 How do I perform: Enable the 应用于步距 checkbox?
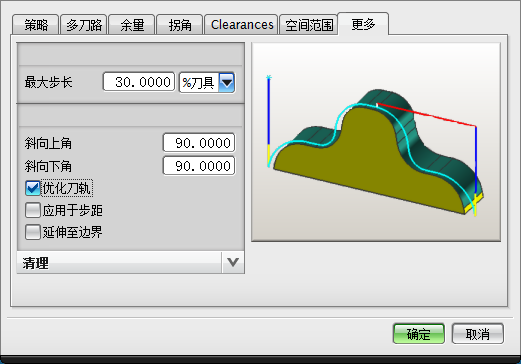pyautogui.click(x=33, y=210)
